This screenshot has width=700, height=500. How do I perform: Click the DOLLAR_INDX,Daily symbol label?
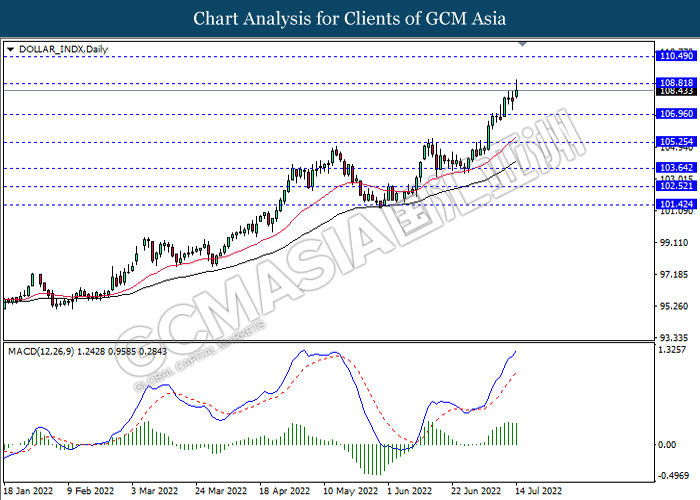point(63,50)
